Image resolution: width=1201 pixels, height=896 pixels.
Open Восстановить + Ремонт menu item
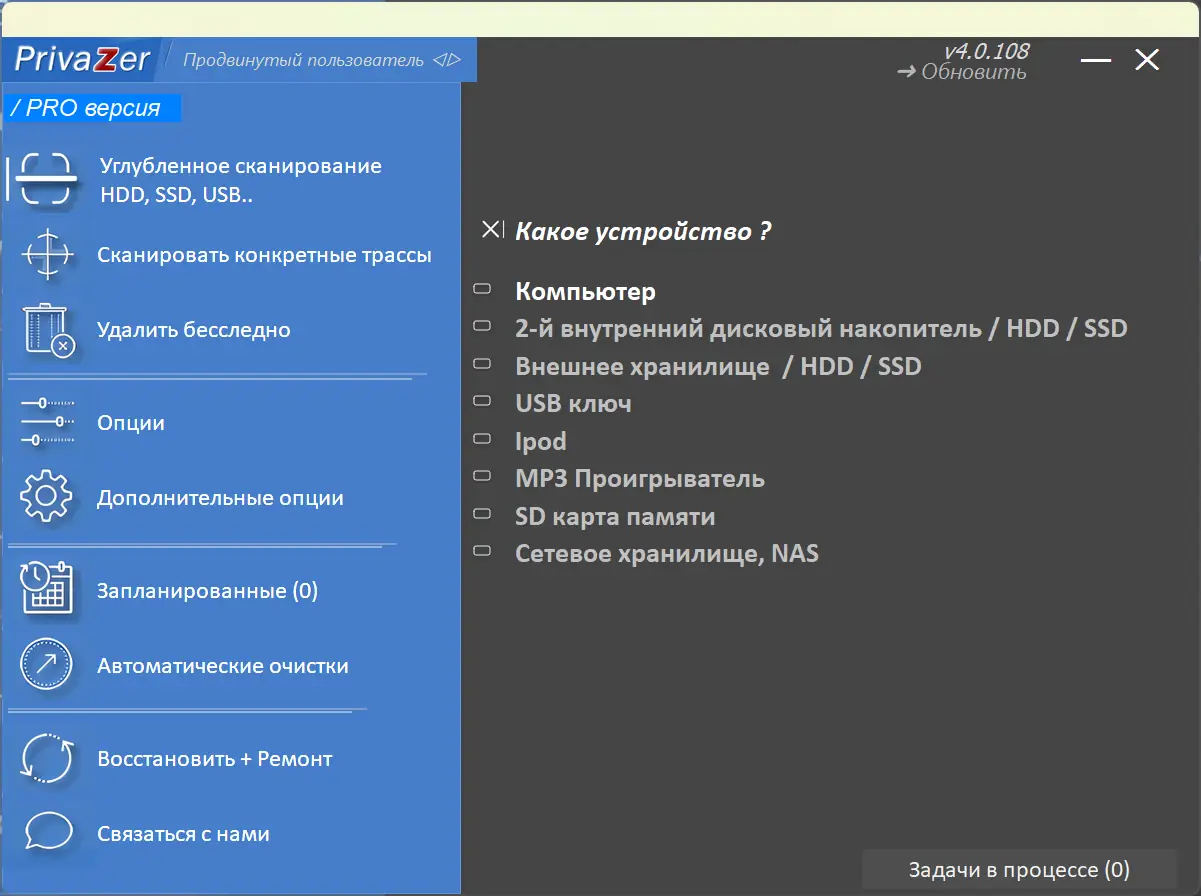pyautogui.click(x=215, y=759)
